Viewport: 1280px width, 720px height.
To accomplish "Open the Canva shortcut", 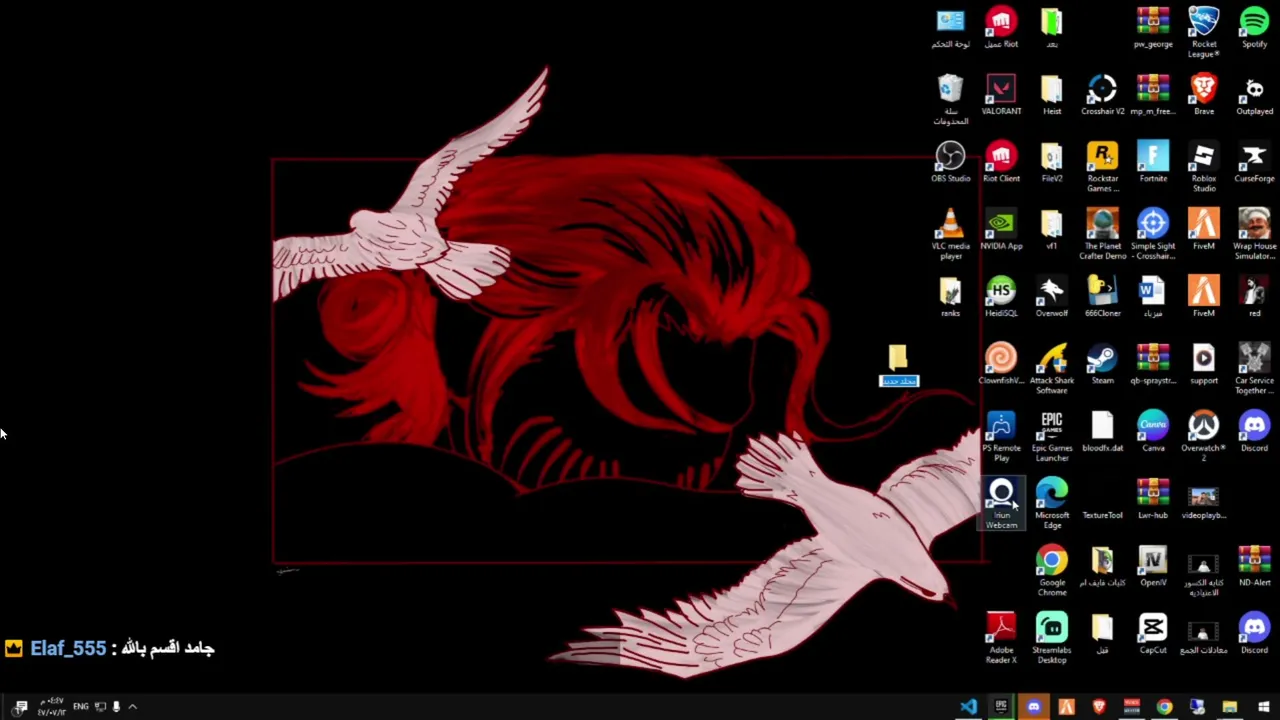I will [1153, 432].
